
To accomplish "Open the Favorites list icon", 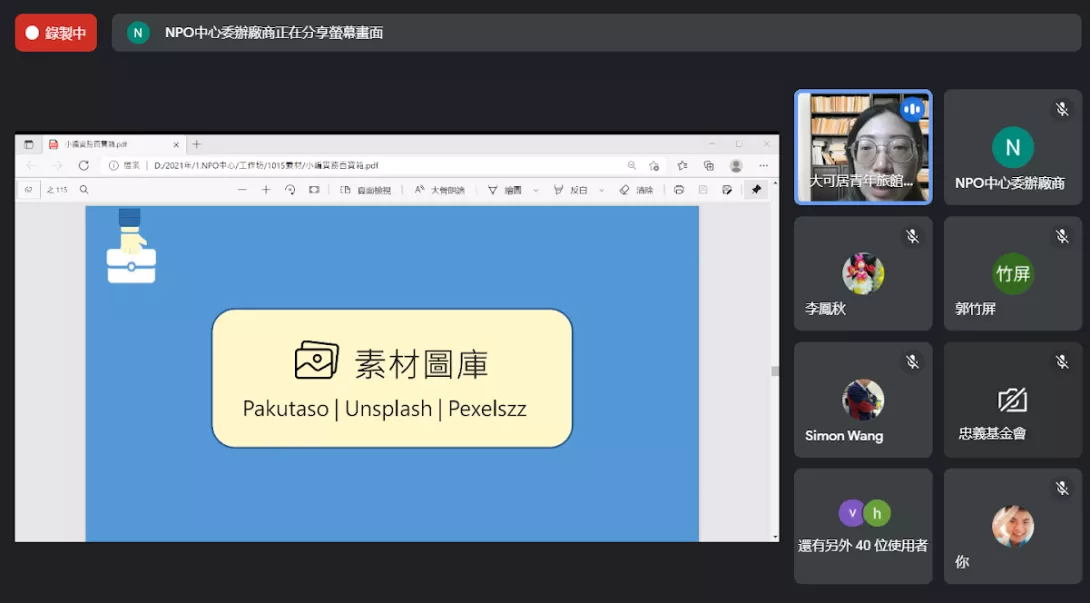I will [x=683, y=166].
